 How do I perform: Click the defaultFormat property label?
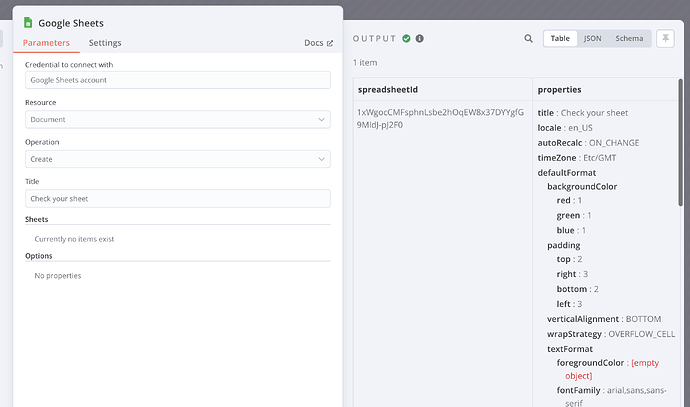tap(567, 172)
